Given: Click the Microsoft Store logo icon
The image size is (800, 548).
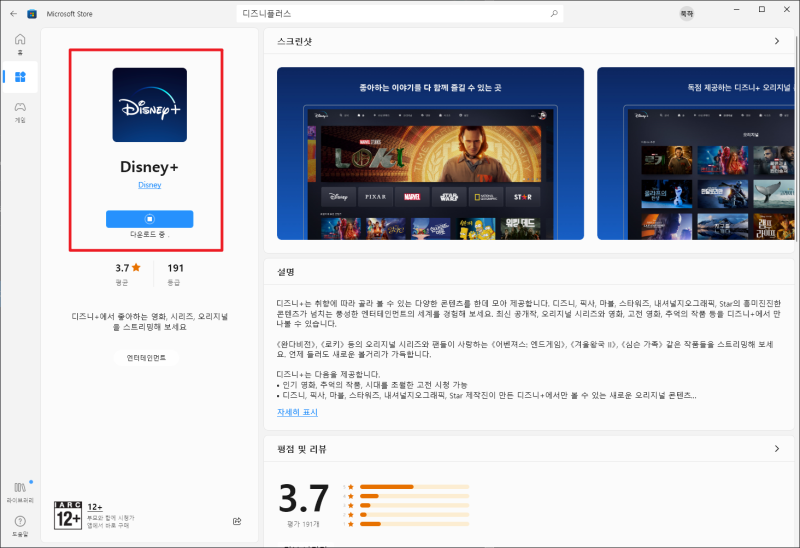Looking at the screenshot, I should (32, 14).
